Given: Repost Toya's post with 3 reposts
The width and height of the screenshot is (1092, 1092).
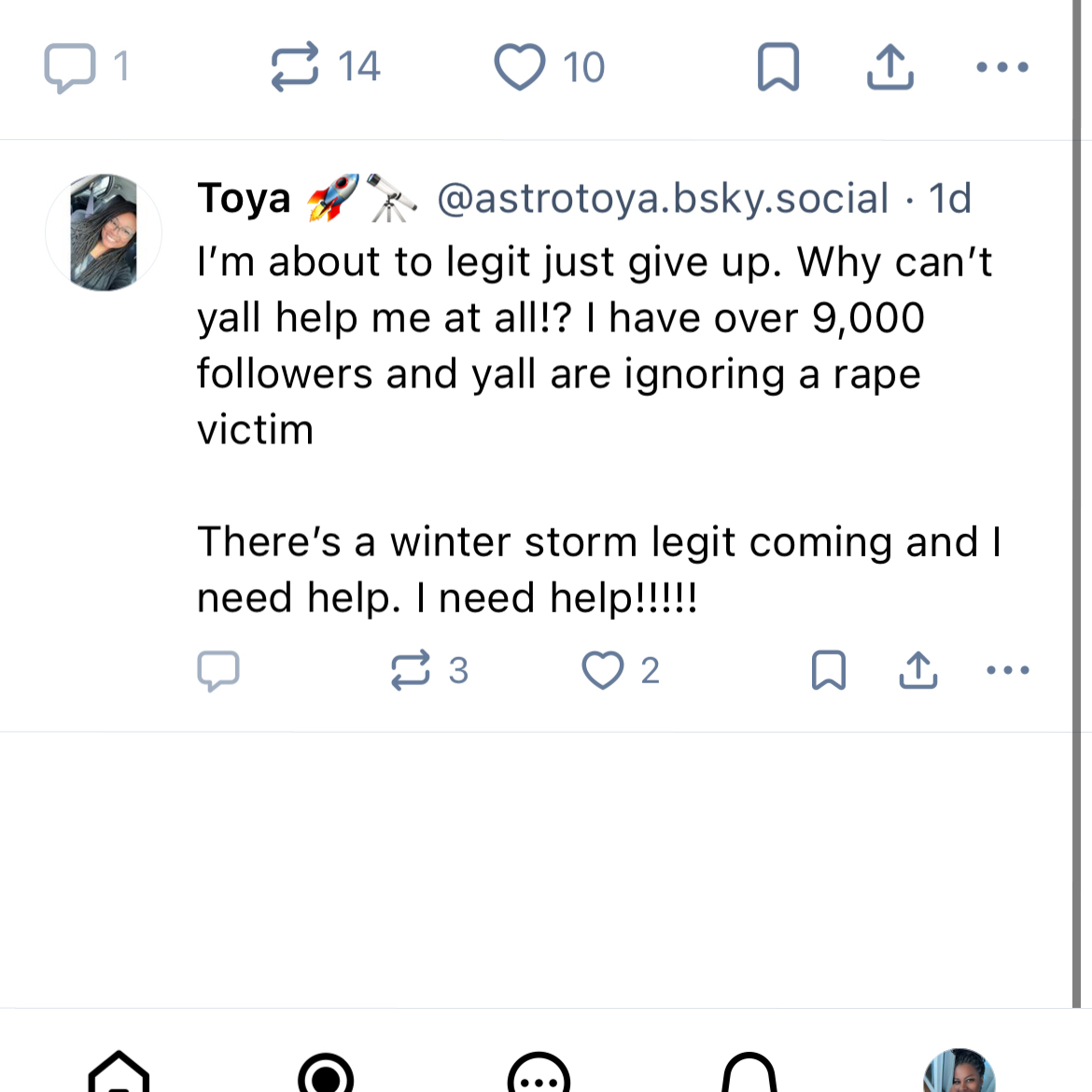Looking at the screenshot, I should click(411, 670).
